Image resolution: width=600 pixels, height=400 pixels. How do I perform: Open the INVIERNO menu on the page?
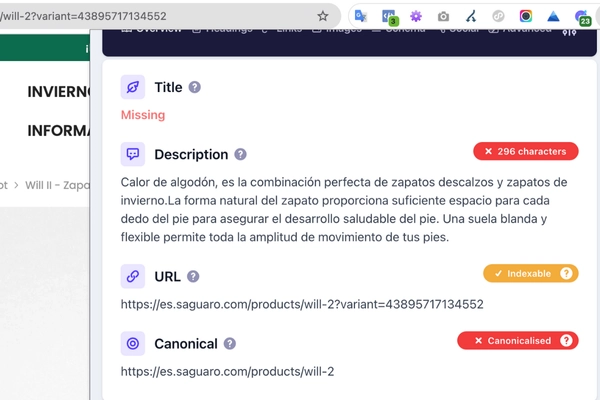(58, 92)
